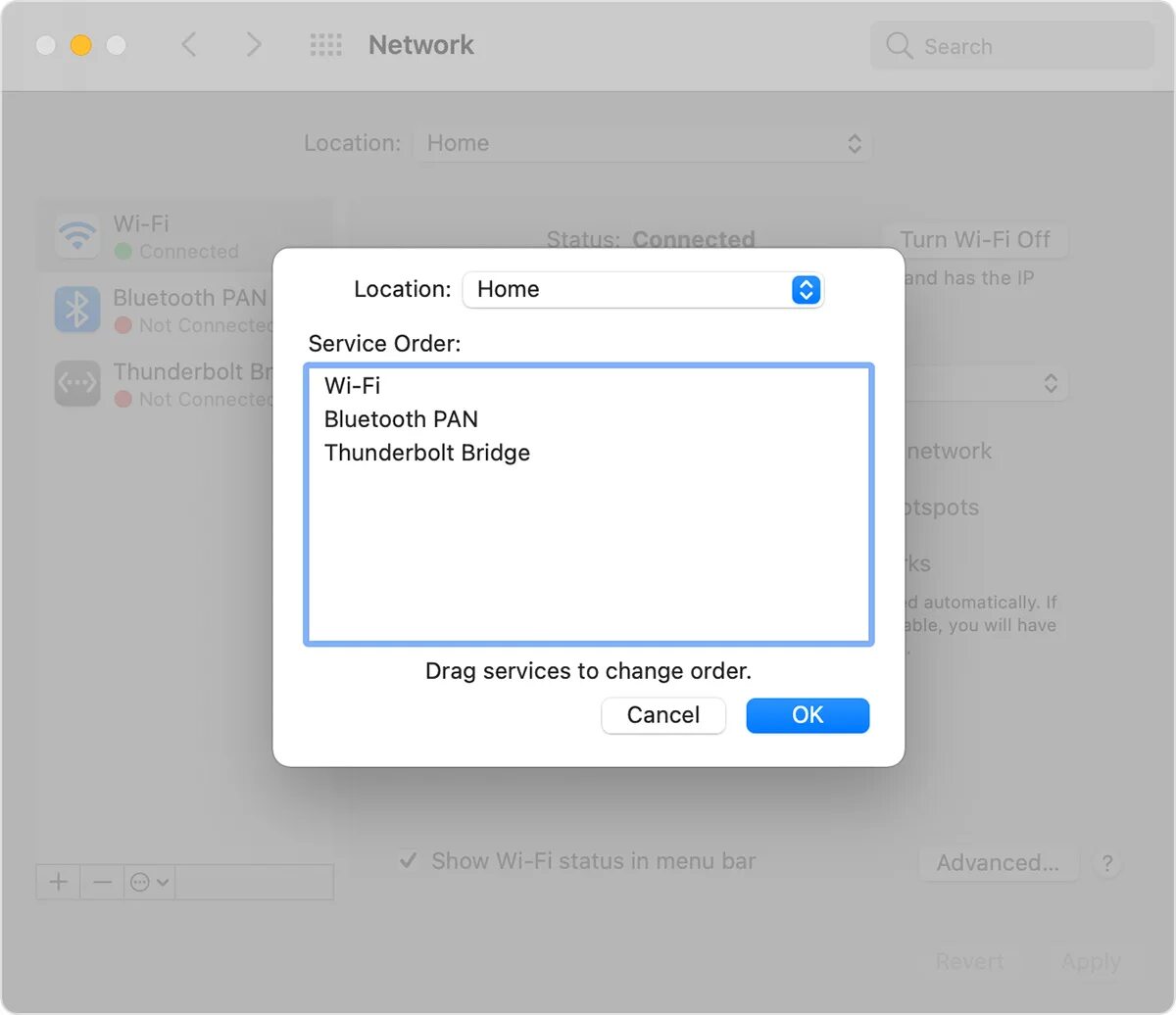This screenshot has width=1176, height=1015.
Task: Remove service with the minus button
Action: 102,882
